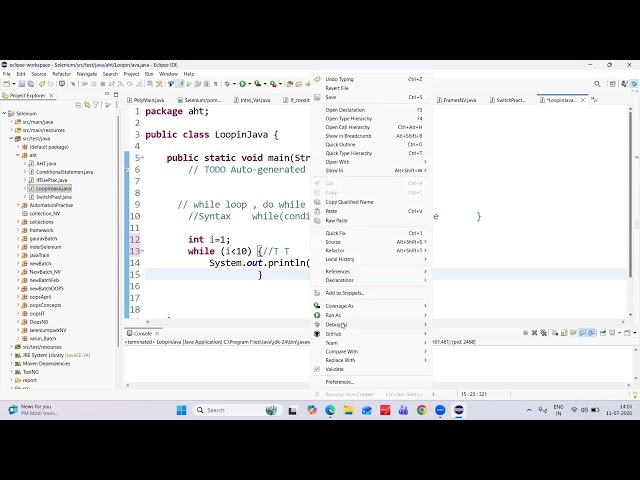Open Project Explorer view menu dots
Screen dimensions: 640x480
tap(116, 105)
